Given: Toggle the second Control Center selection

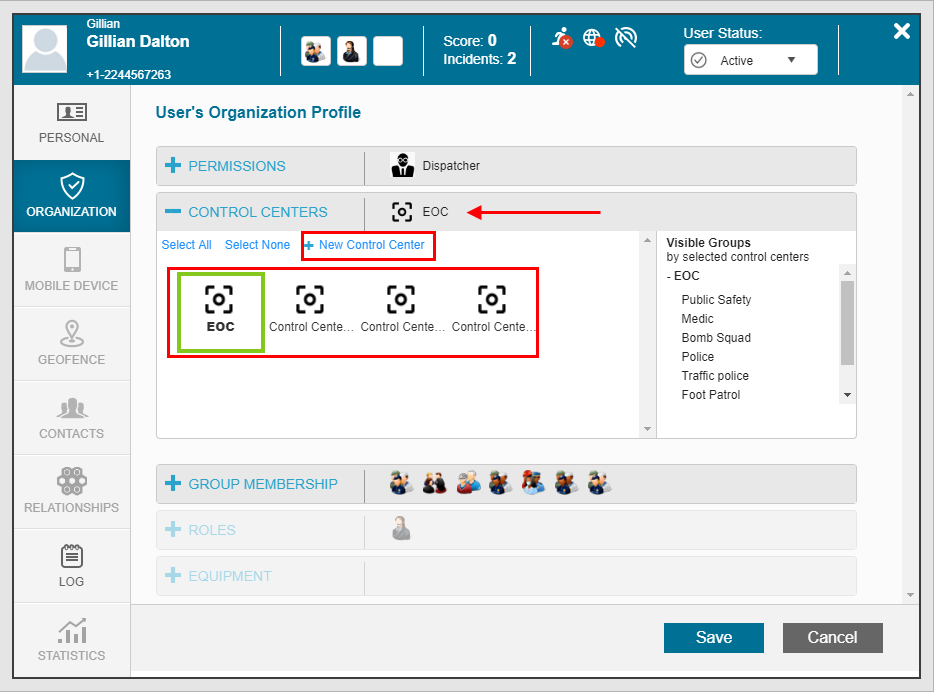Looking at the screenshot, I should tap(310, 311).
